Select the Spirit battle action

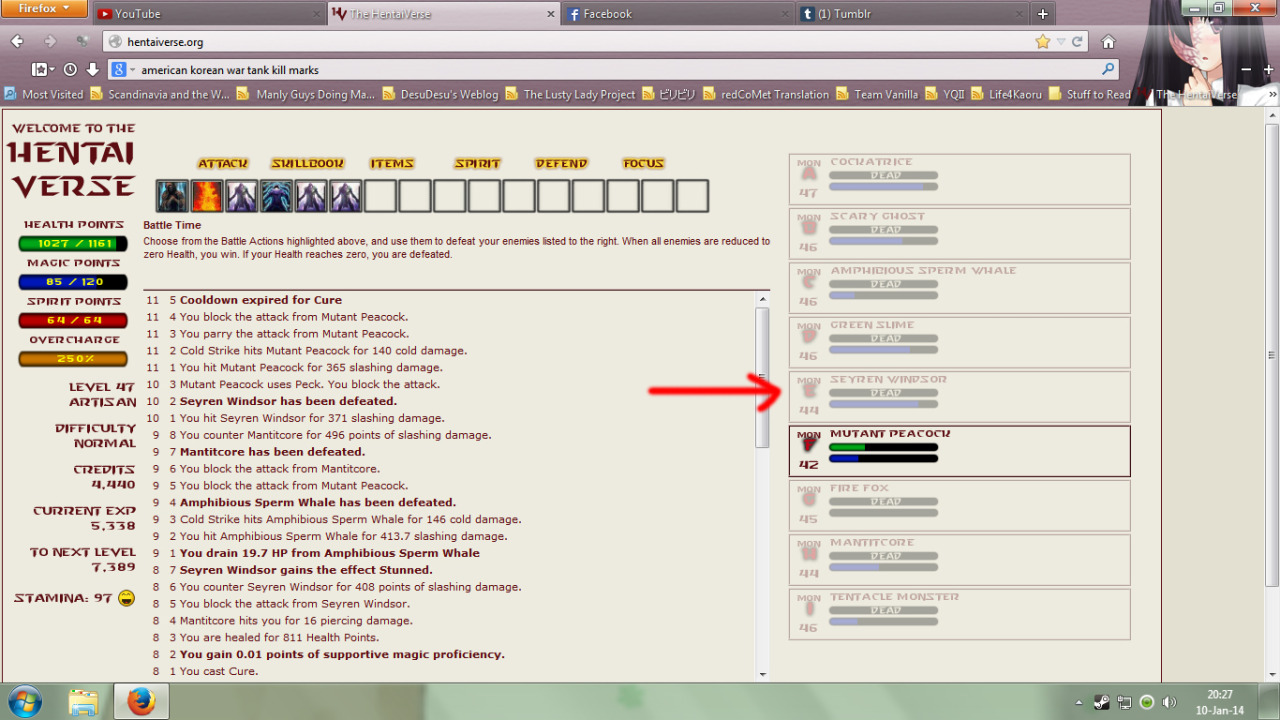tap(477, 164)
